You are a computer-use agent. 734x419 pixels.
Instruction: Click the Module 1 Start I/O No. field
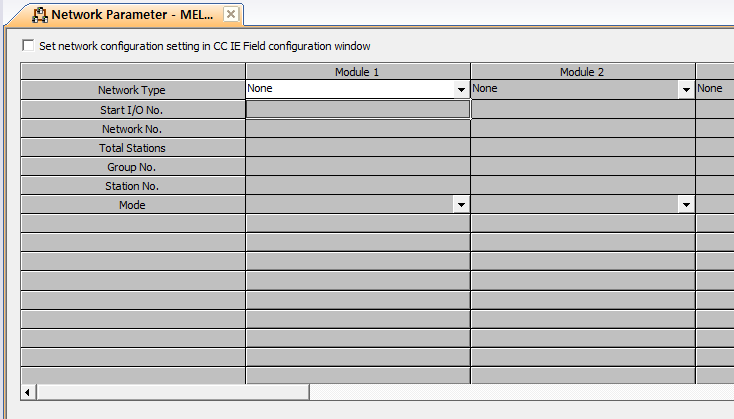(x=358, y=109)
